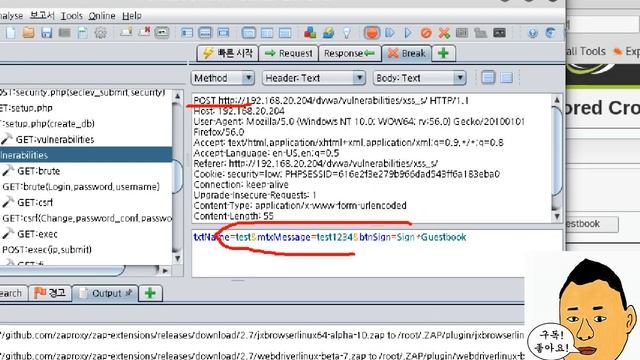Switch to combined header body view
Image resolution: width=640 pixels, height=360 pixels.
[506, 78]
